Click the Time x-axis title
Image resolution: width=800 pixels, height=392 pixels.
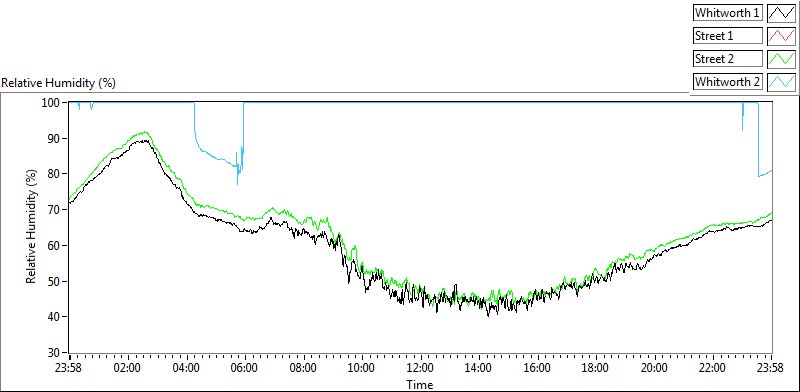click(x=420, y=384)
